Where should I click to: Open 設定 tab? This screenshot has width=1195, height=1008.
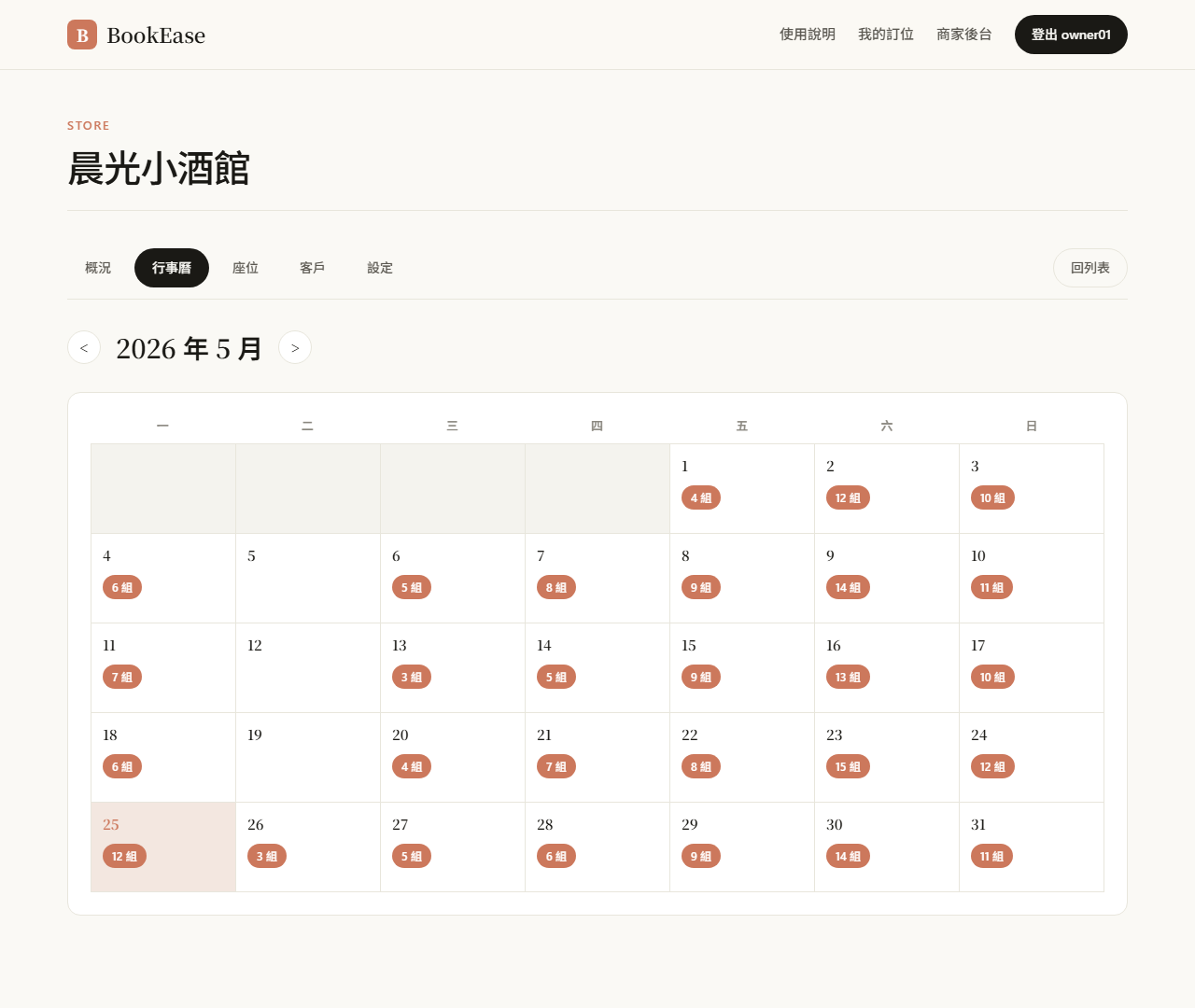pos(380,268)
